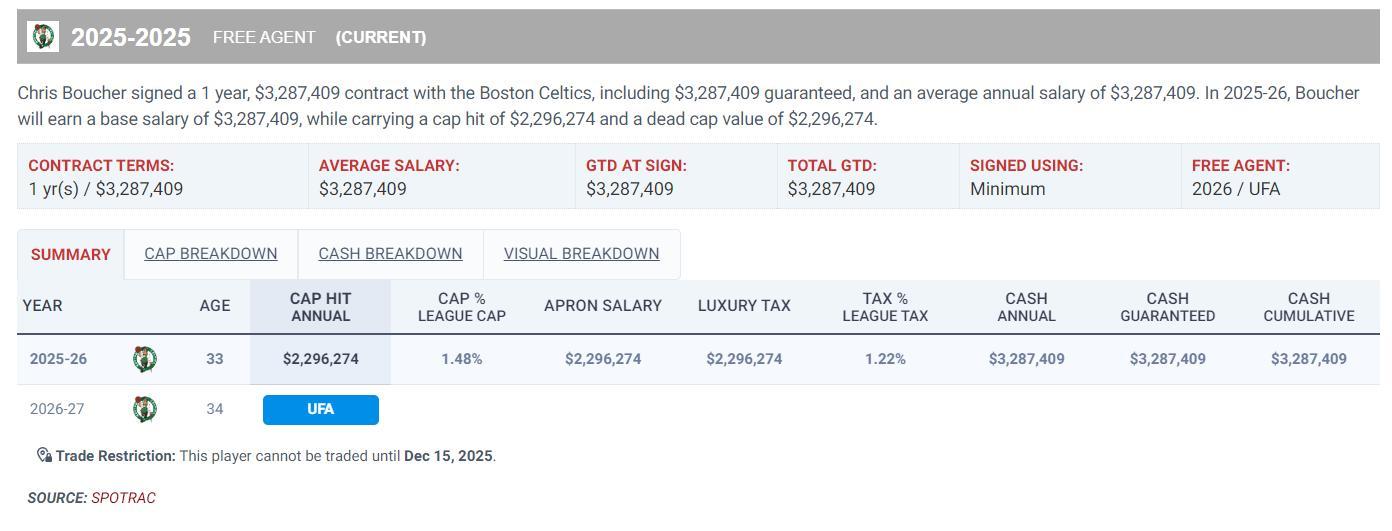
Task: Select the $2,296,274 cap hit cell
Action: click(x=320, y=359)
